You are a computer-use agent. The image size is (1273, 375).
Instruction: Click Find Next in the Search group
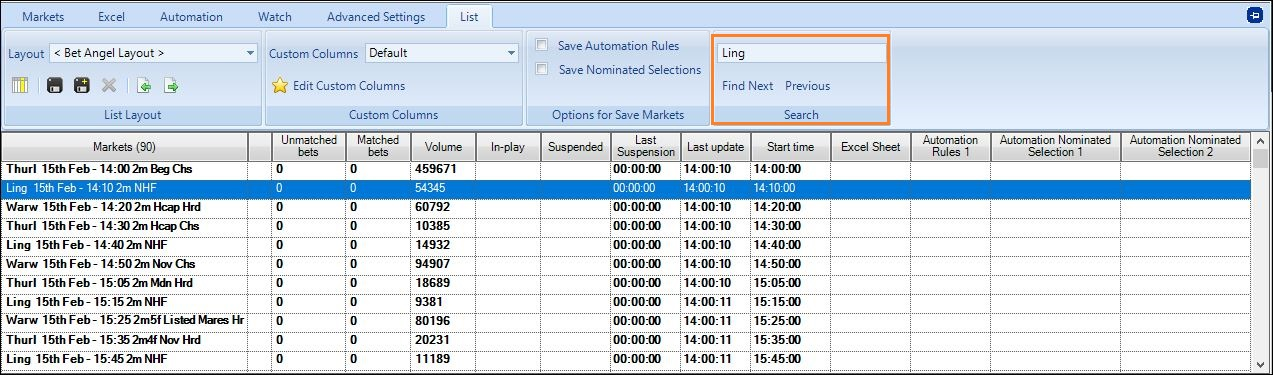747,86
